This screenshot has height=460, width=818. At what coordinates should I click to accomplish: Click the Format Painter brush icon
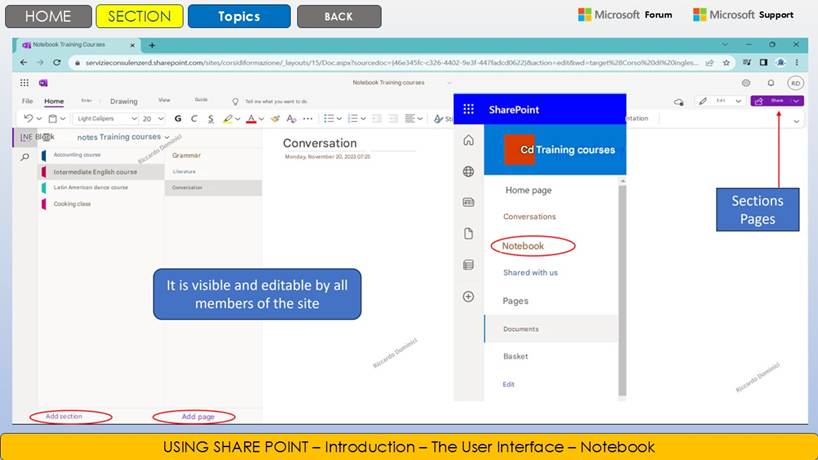pos(275,119)
